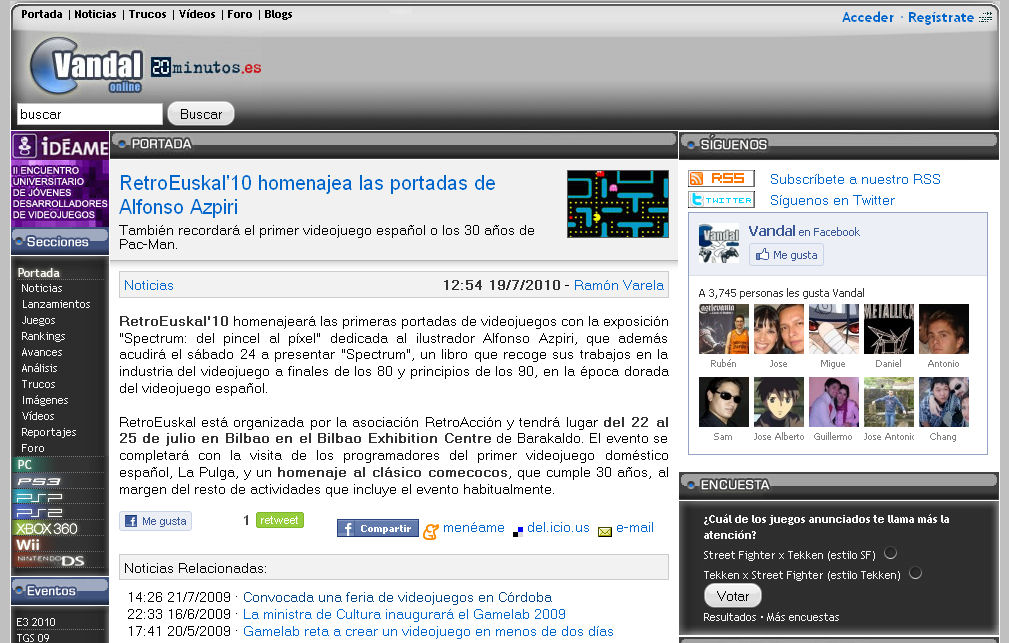Open Juegos in the sidebar
Image resolution: width=1009 pixels, height=643 pixels.
click(x=39, y=320)
